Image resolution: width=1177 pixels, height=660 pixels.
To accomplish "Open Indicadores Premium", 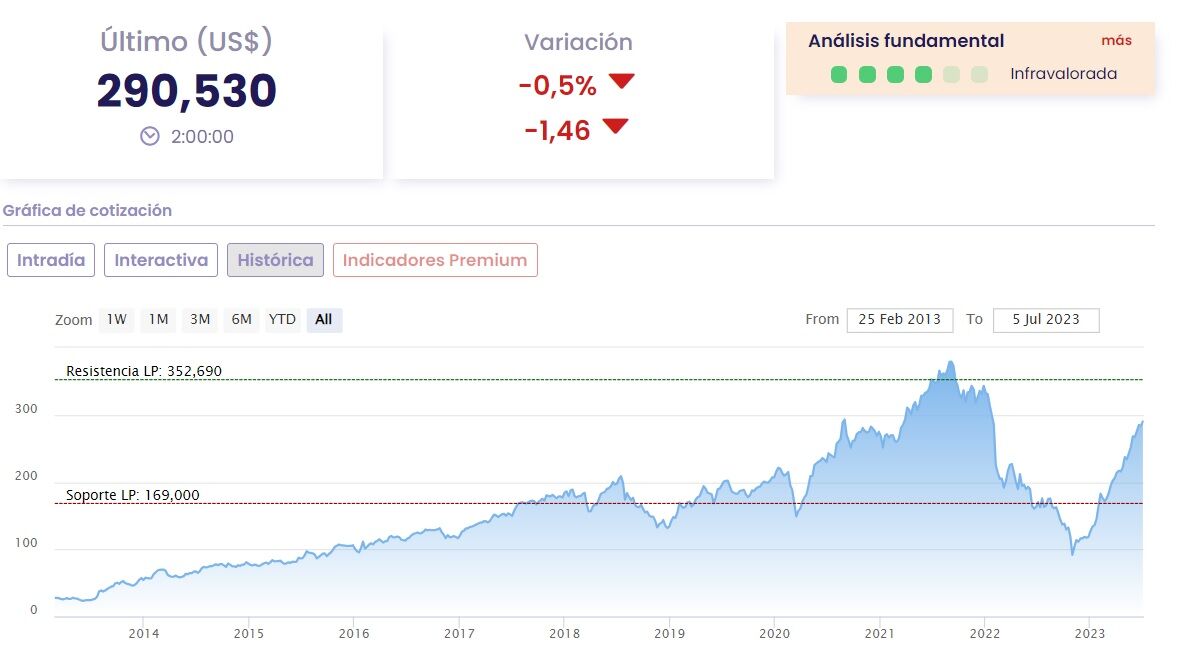I will 435,260.
